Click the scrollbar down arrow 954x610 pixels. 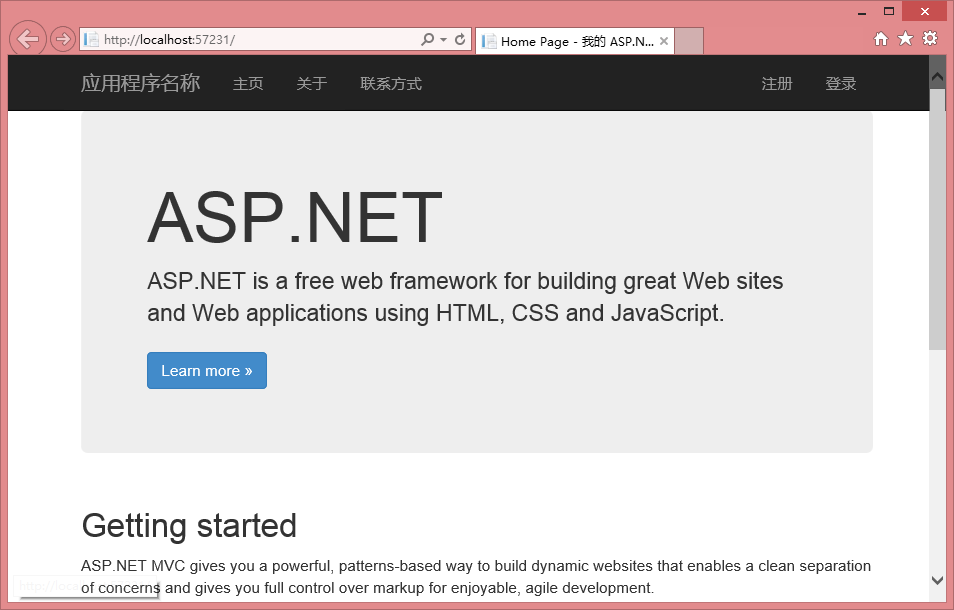click(937, 580)
